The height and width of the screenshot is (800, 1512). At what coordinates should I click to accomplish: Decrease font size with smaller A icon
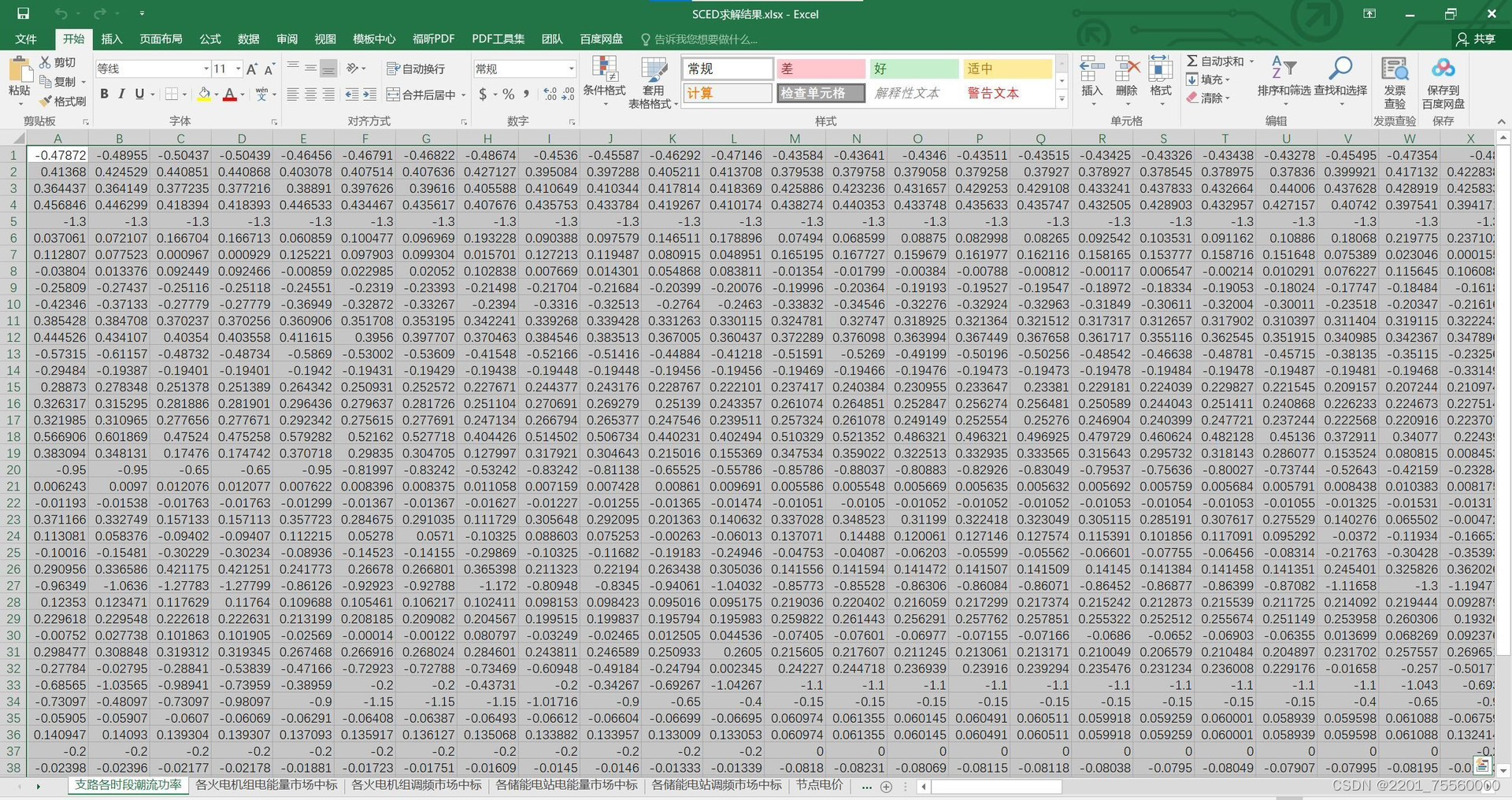coord(269,69)
